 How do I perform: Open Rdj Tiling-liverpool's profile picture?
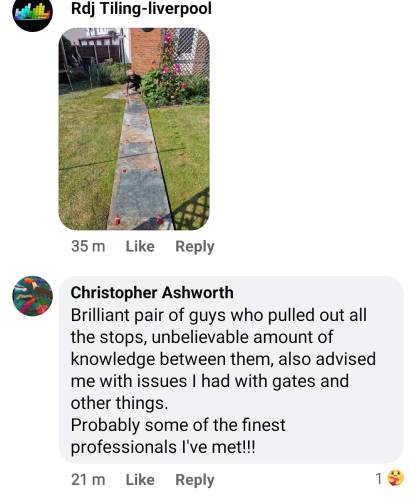(32, 13)
